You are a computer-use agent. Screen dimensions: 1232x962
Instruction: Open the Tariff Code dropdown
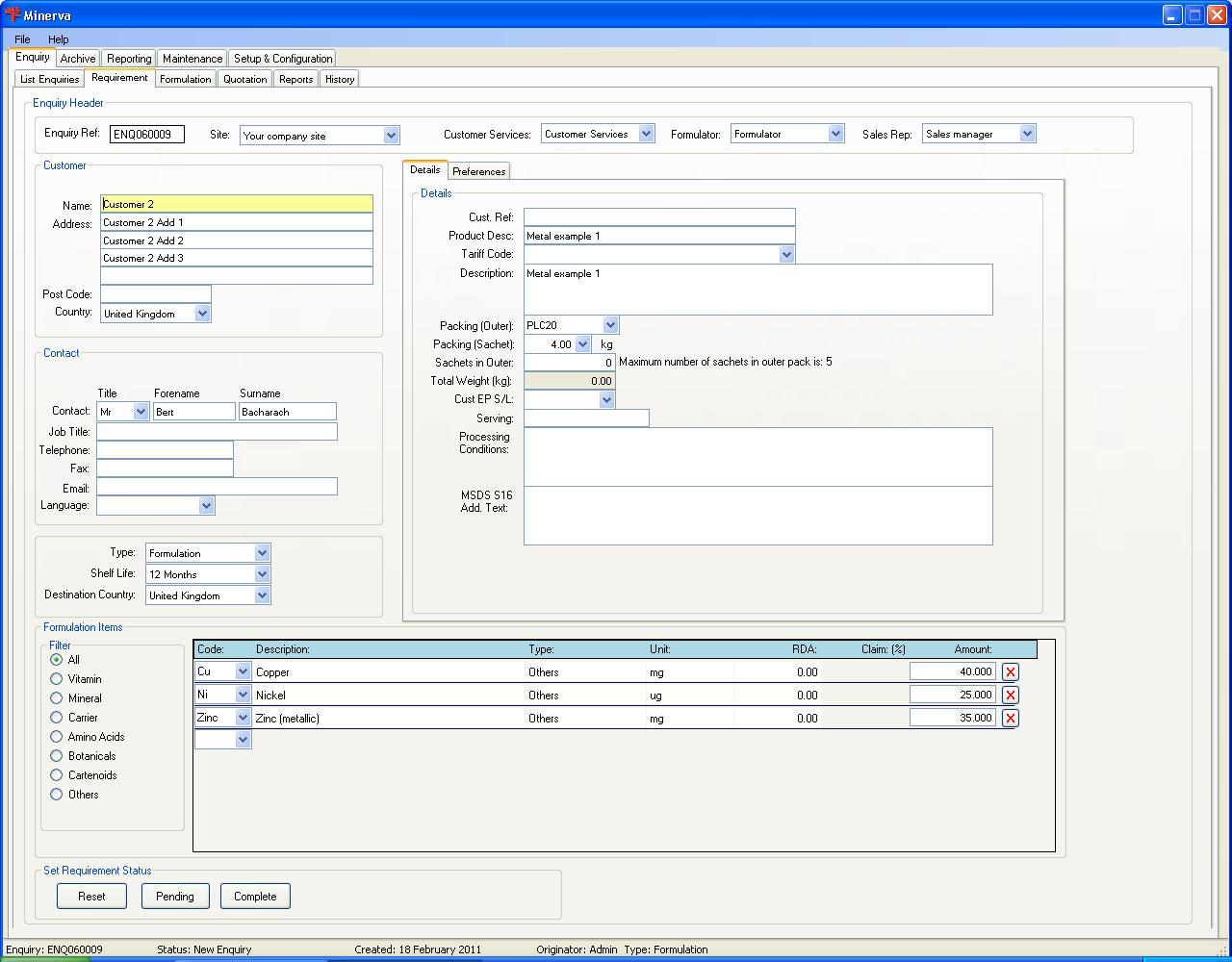tap(786, 255)
